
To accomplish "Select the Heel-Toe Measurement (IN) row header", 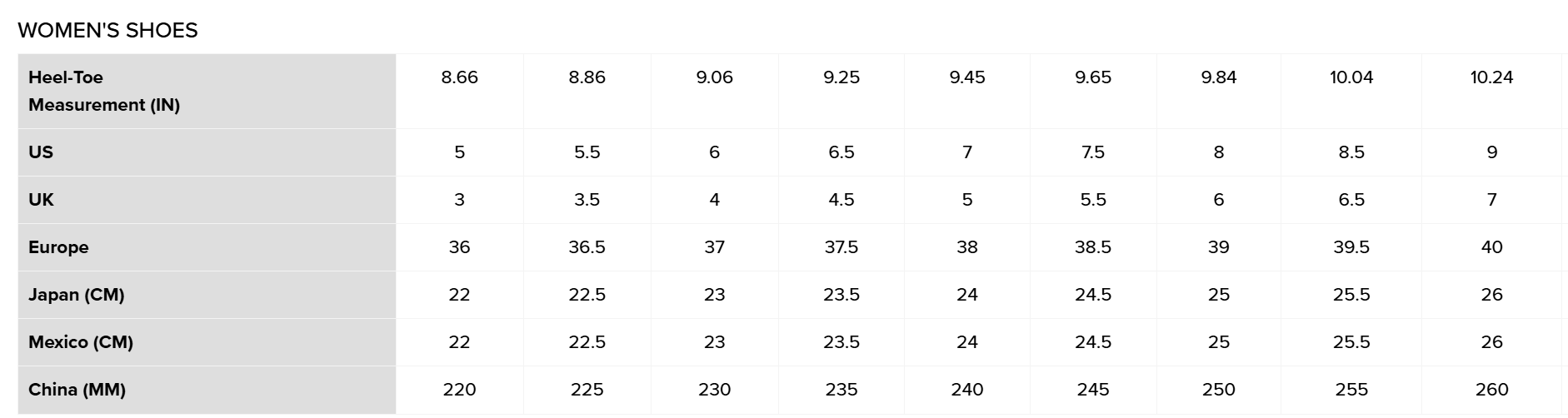I will tap(207, 92).
